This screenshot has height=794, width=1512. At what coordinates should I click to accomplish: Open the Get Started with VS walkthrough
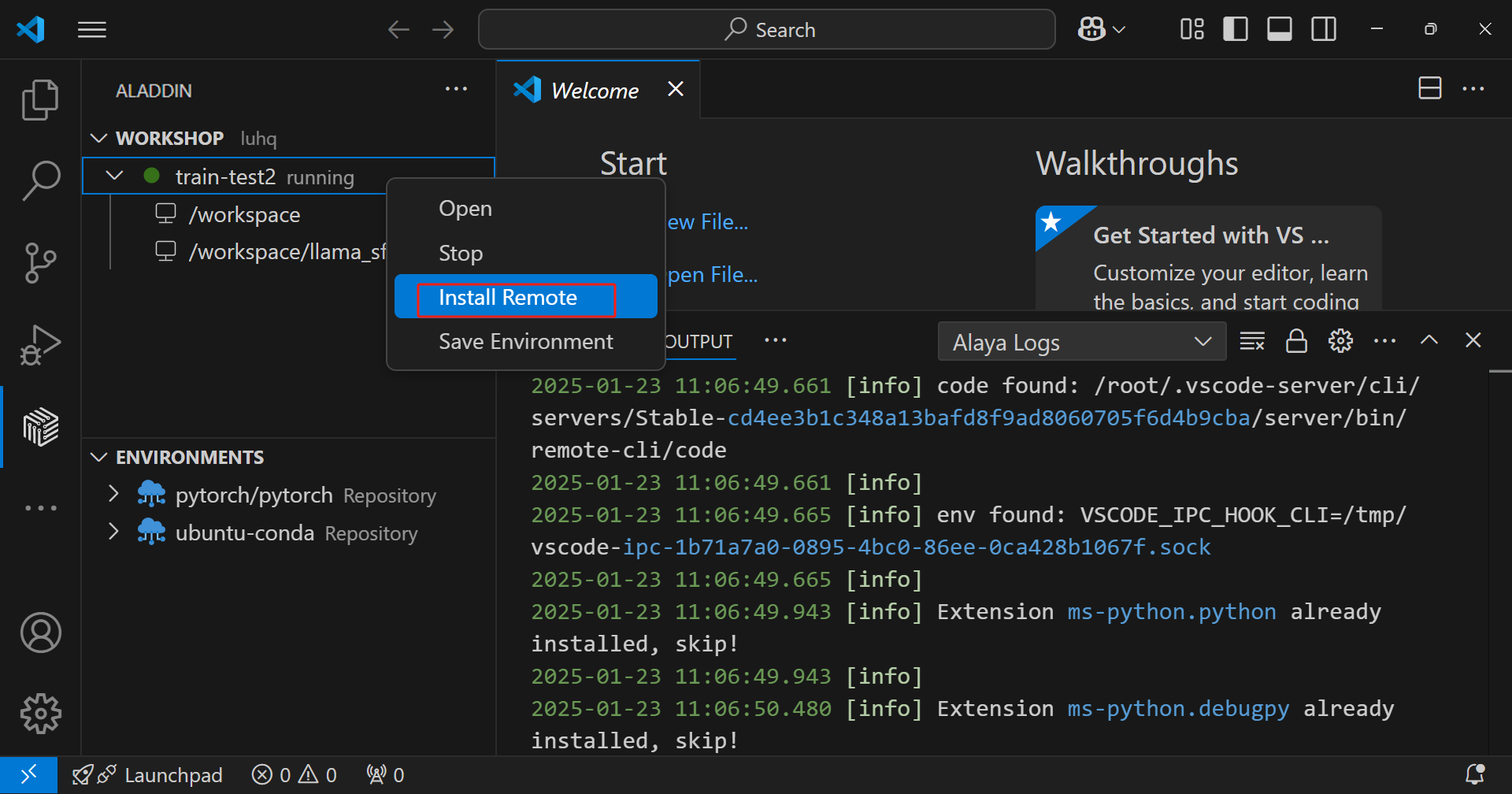pyautogui.click(x=1210, y=236)
